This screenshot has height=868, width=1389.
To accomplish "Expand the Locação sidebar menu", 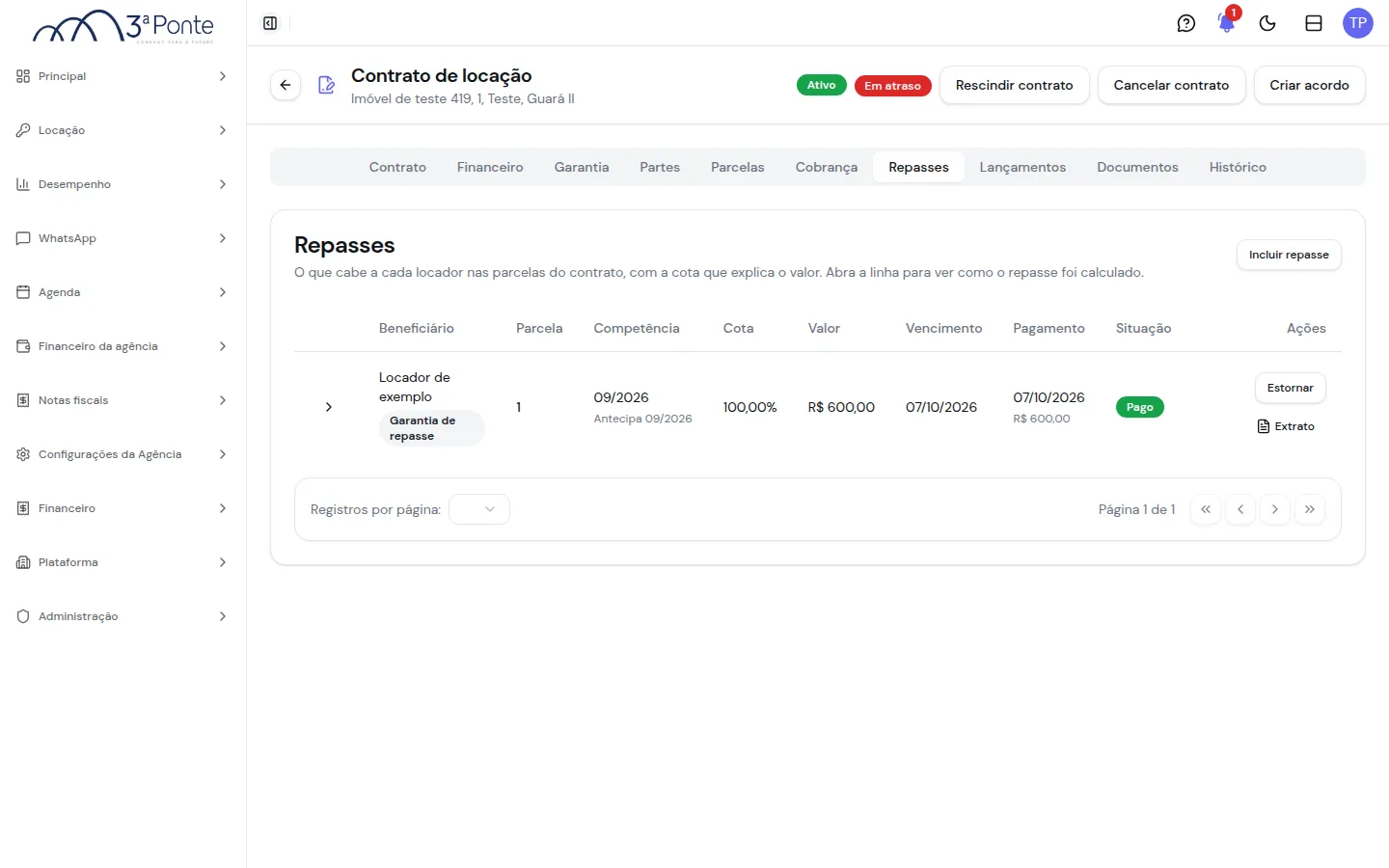I will [123, 130].
